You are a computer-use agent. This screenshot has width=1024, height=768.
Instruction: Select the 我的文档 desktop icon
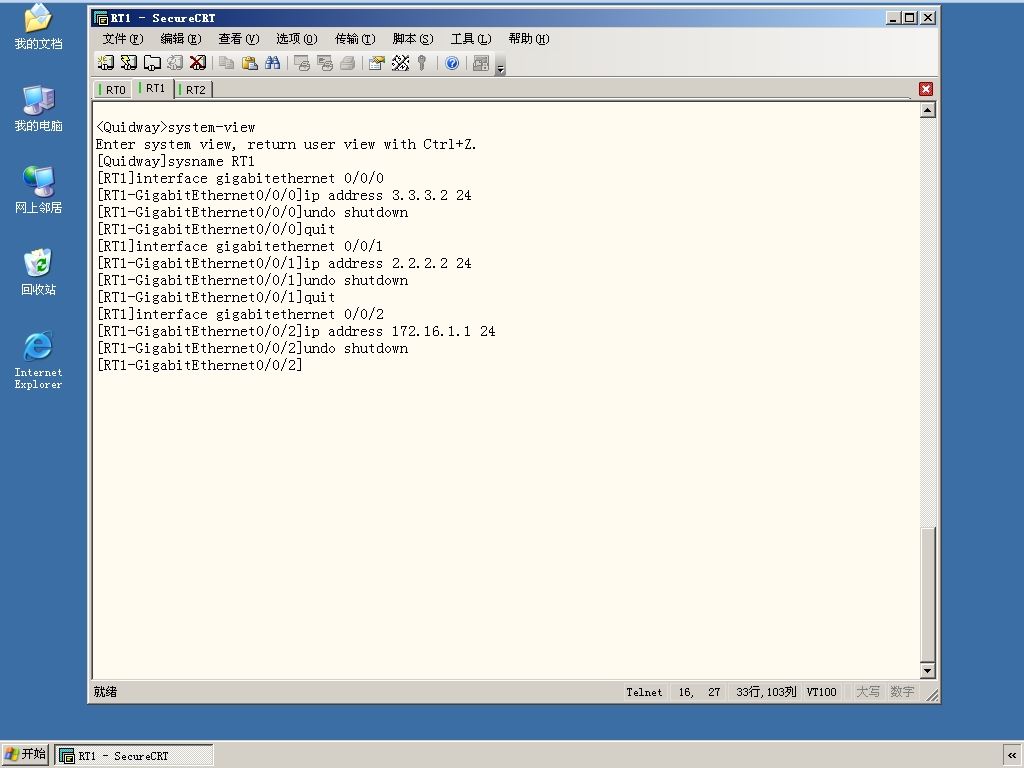tap(38, 27)
